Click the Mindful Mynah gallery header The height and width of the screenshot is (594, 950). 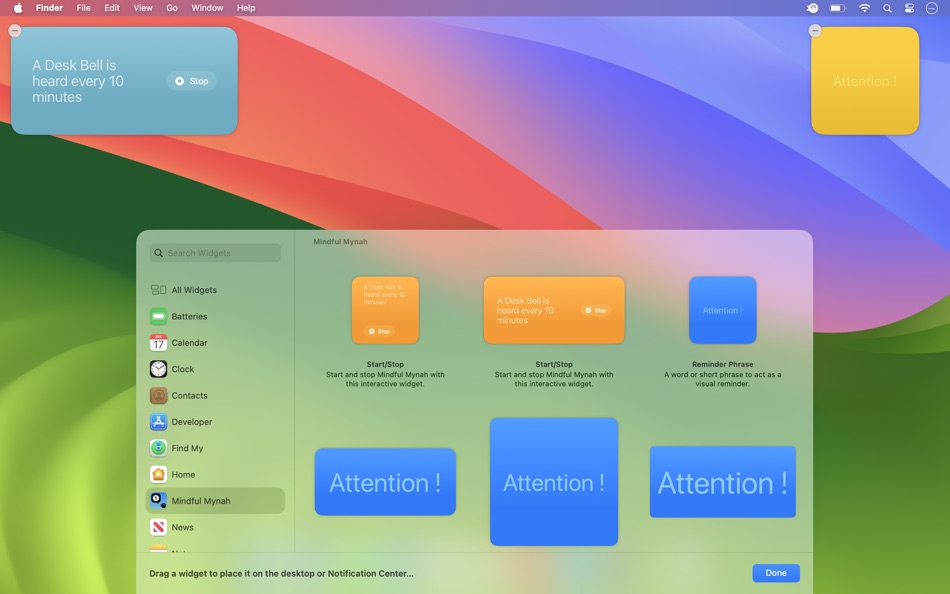tap(340, 241)
